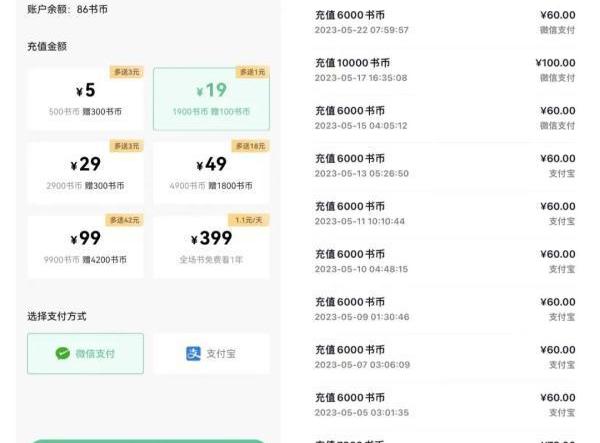Click the green confirm button at bottom
This screenshot has width=600, height=443.
[148, 441]
